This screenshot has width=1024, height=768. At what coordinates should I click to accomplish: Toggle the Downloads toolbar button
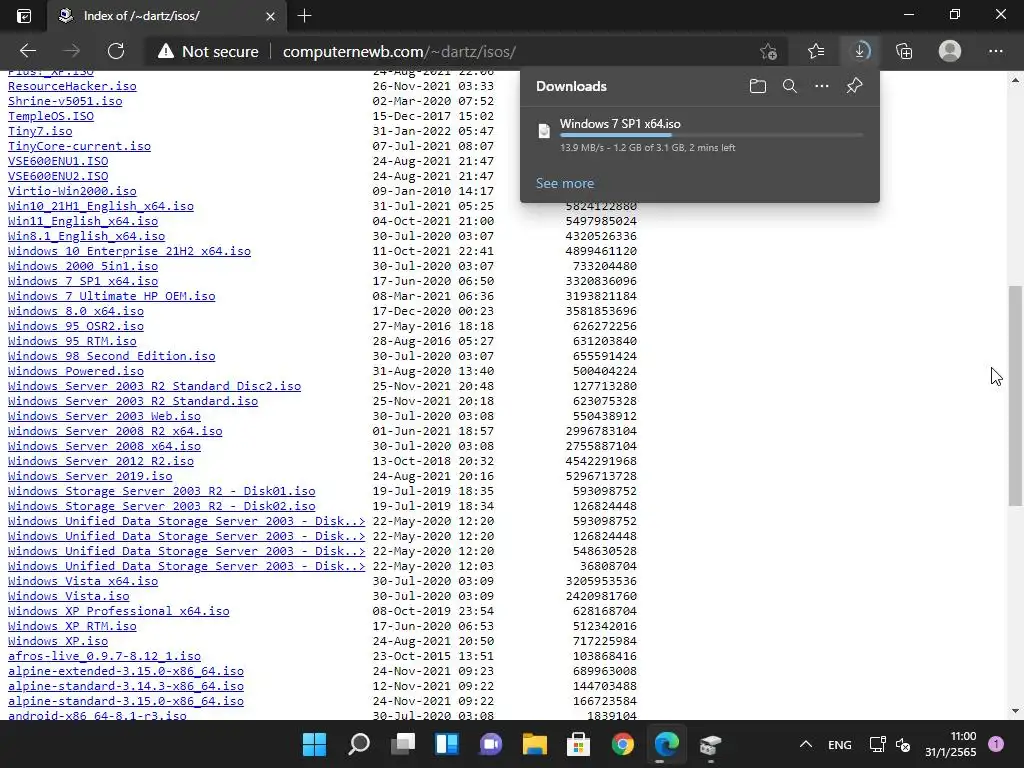click(860, 51)
